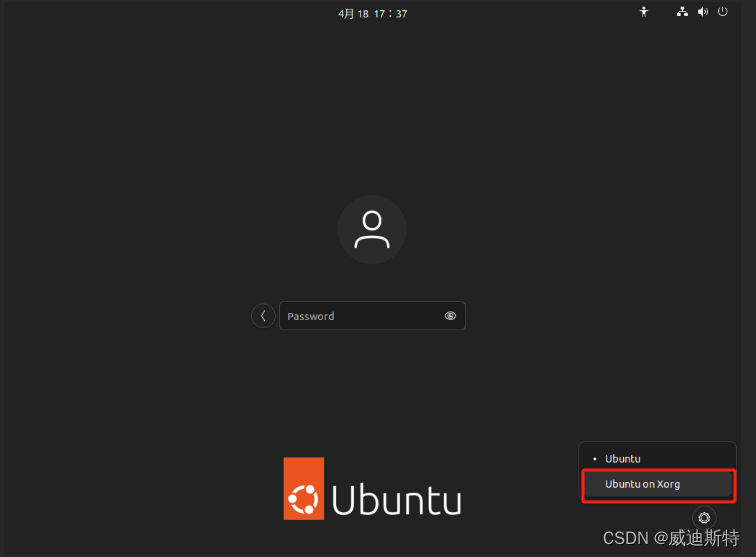
Task: Go back to the user list
Action: (263, 316)
